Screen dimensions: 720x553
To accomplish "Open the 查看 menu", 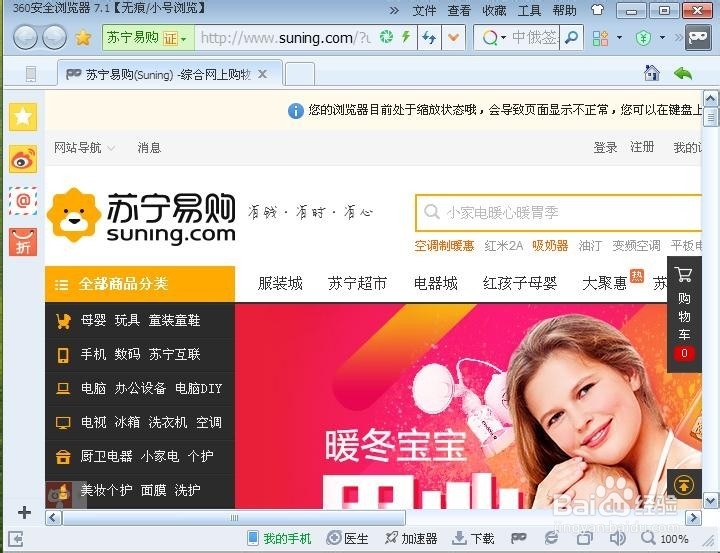I will tap(459, 10).
